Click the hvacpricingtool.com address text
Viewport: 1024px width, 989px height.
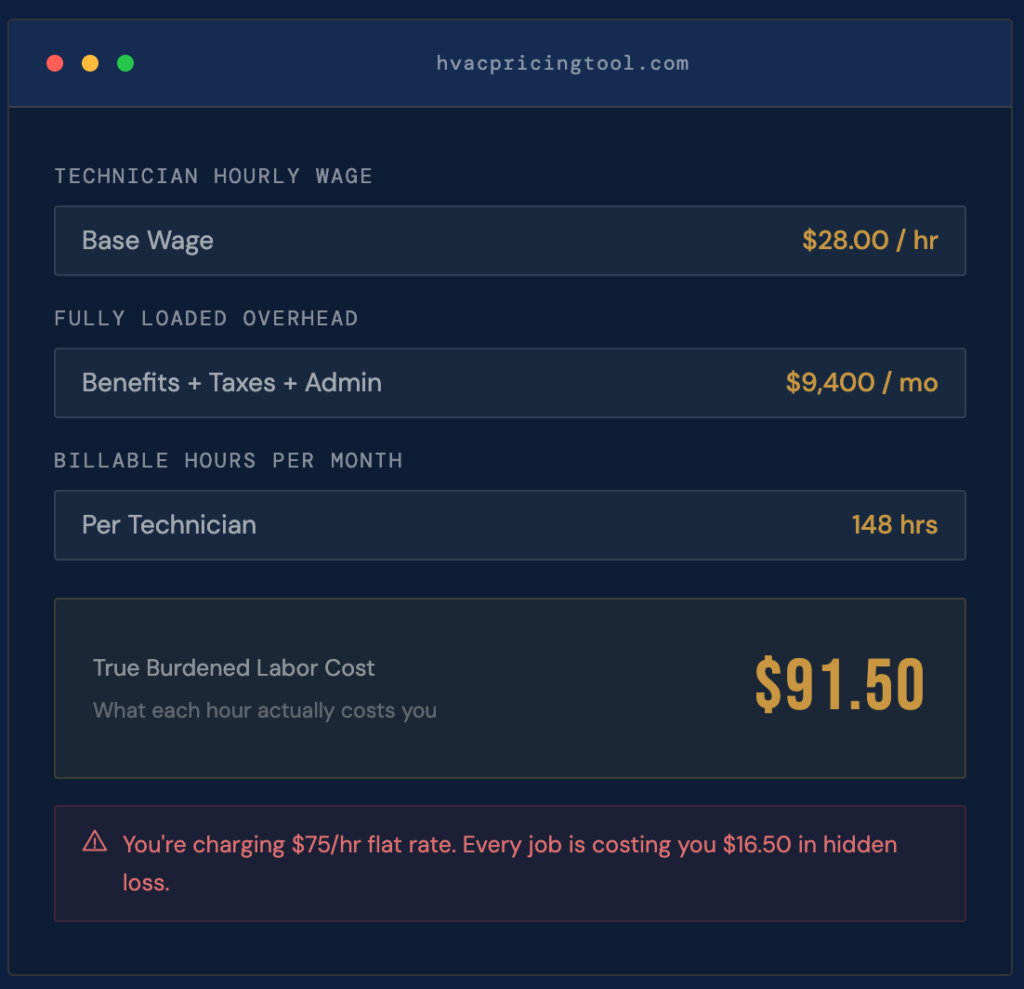[562, 64]
